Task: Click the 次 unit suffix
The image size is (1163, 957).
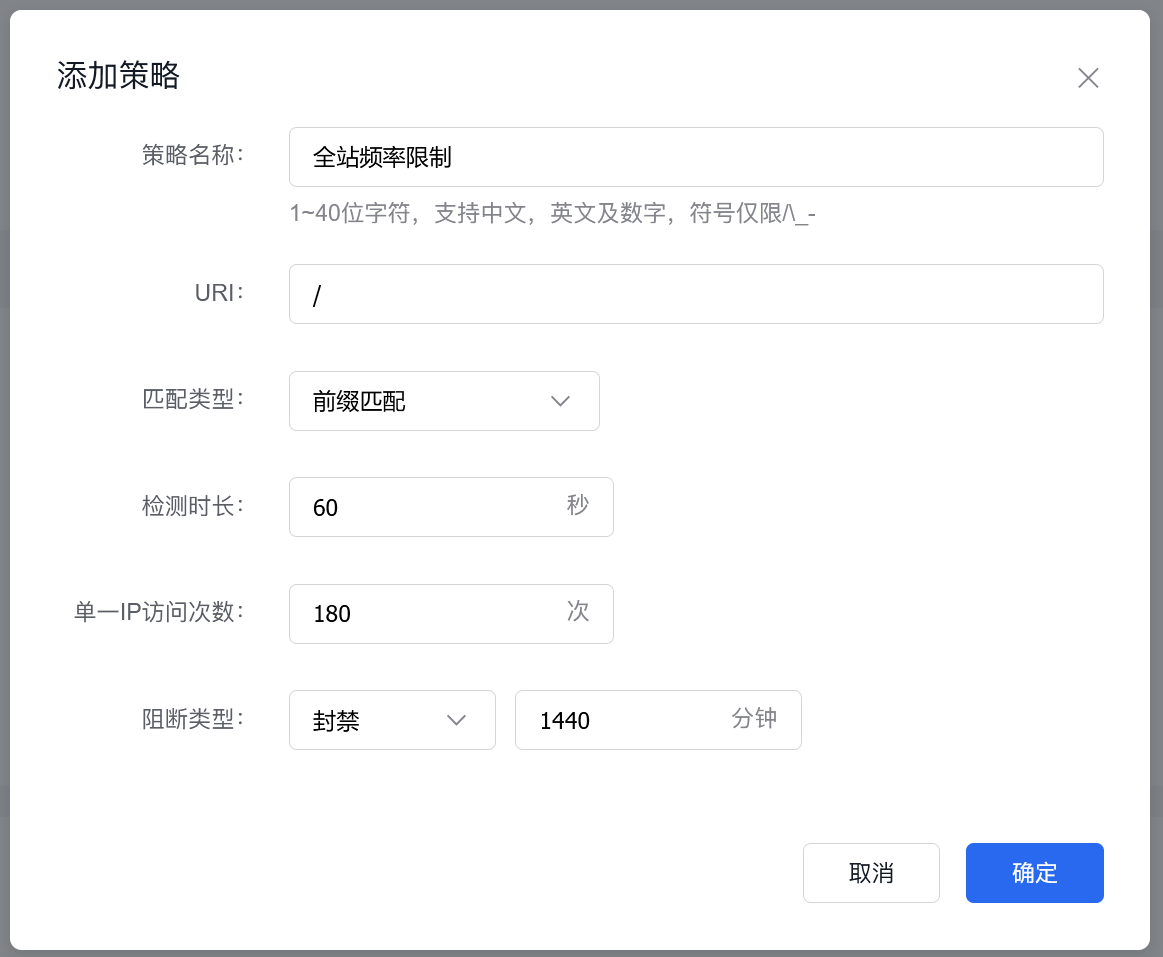Action: 578,611
